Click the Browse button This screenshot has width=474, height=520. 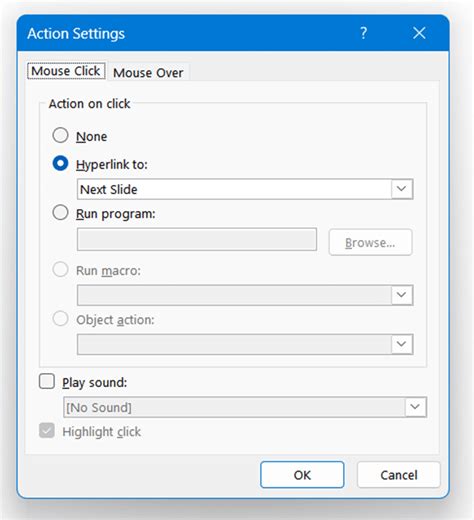(x=370, y=242)
